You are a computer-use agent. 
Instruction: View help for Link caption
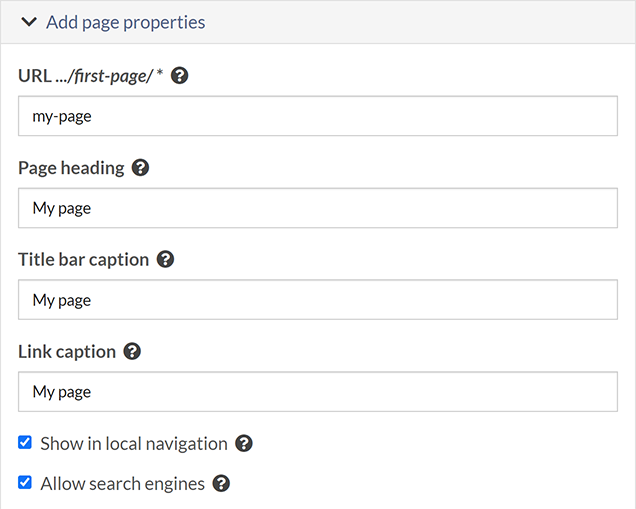[132, 352]
